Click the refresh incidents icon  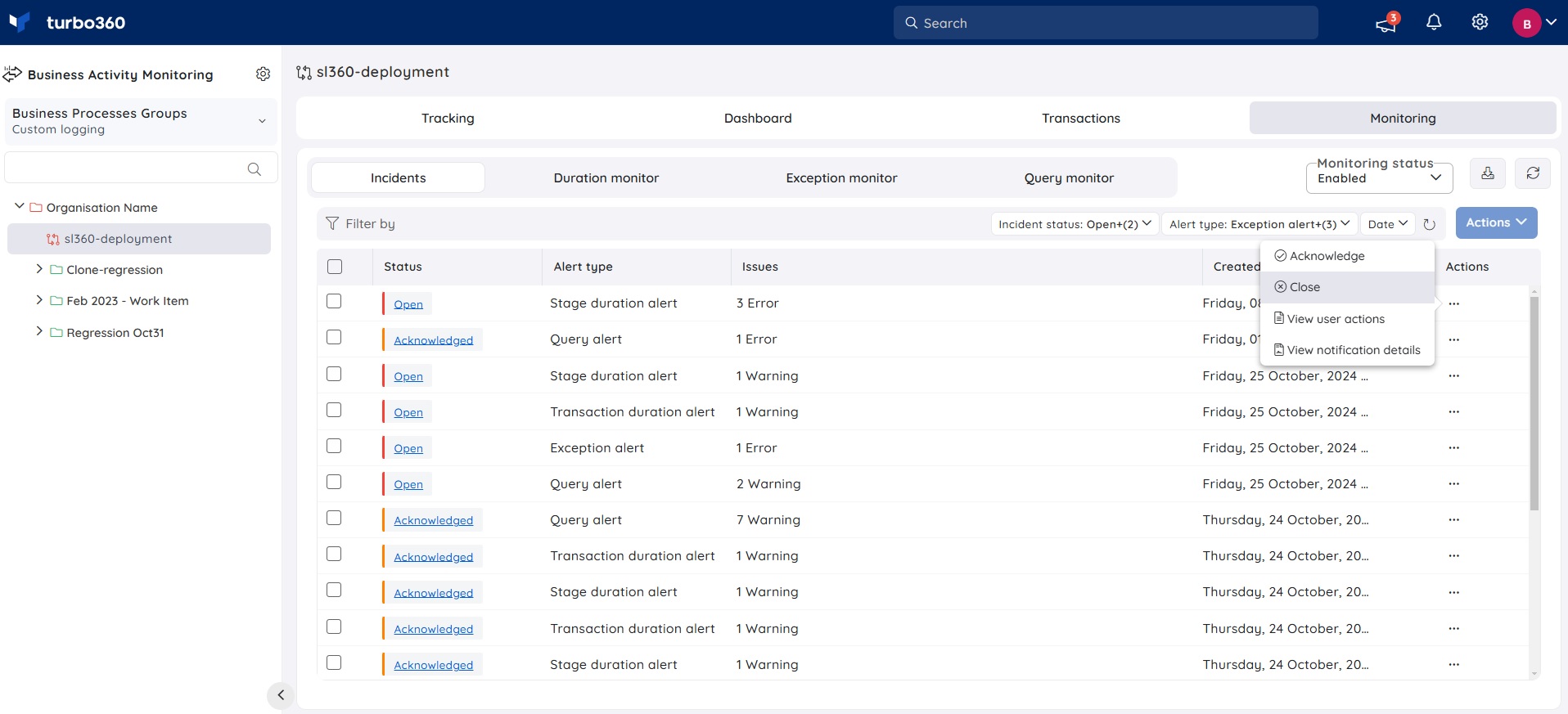1533,173
